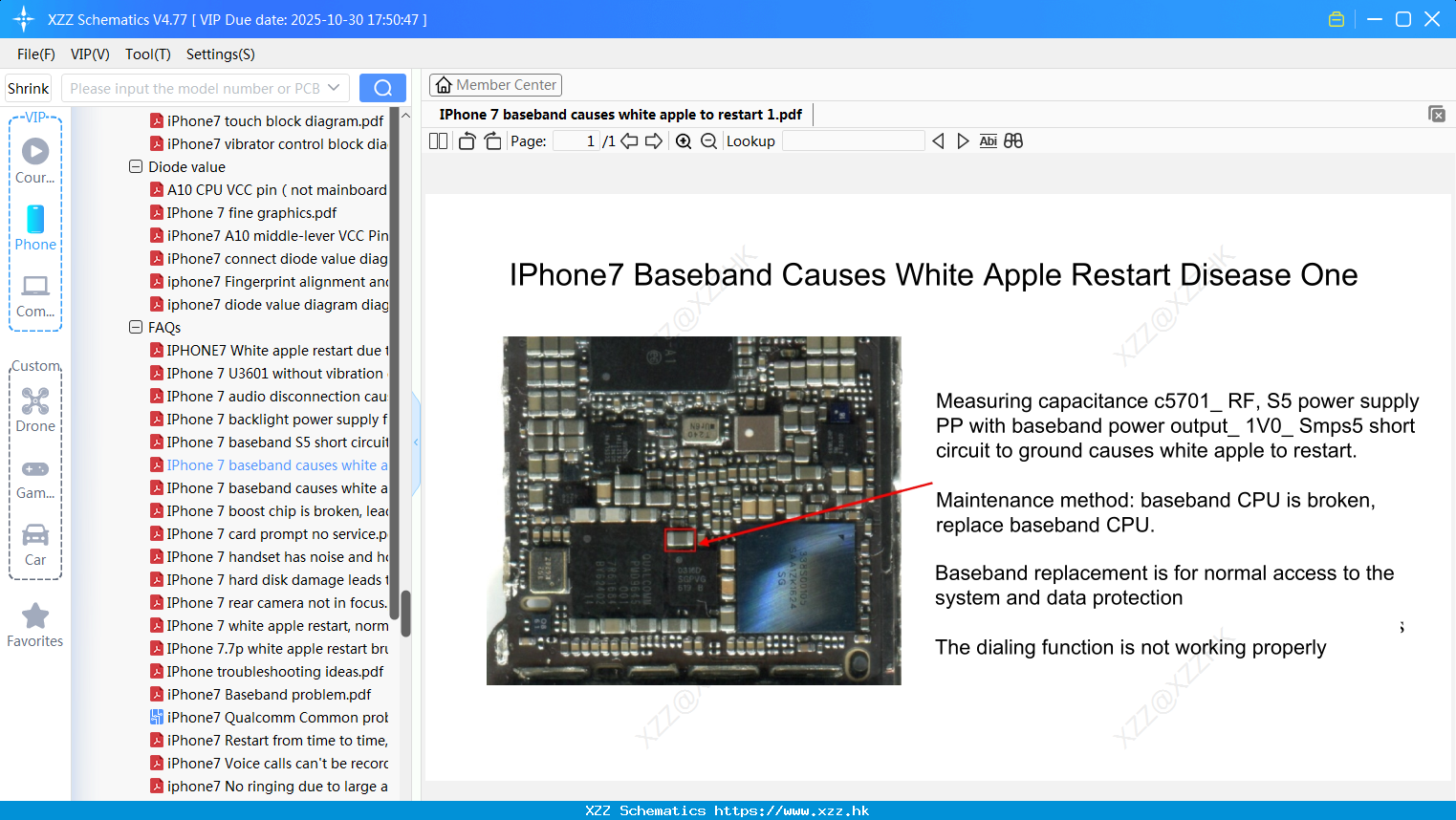Image resolution: width=1456 pixels, height=820 pixels.
Task: Open IPhone 7 handset has noise file
Action: point(269,556)
